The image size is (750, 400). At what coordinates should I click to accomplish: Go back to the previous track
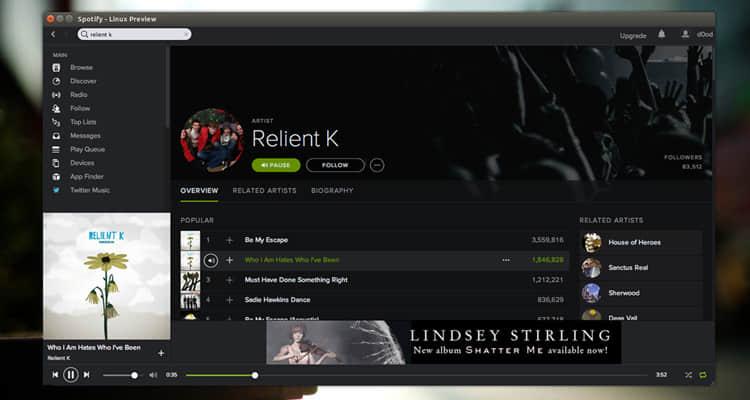[x=55, y=375]
